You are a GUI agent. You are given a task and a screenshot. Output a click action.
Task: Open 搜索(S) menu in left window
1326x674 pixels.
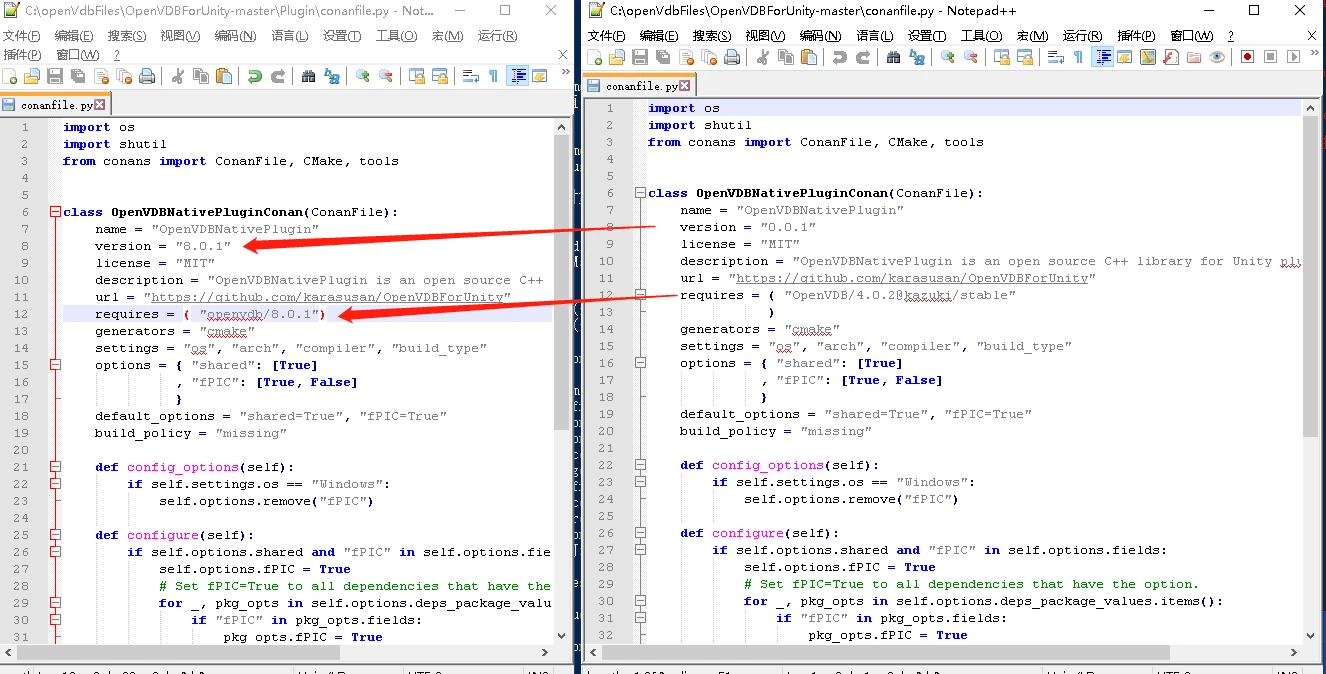coord(126,36)
